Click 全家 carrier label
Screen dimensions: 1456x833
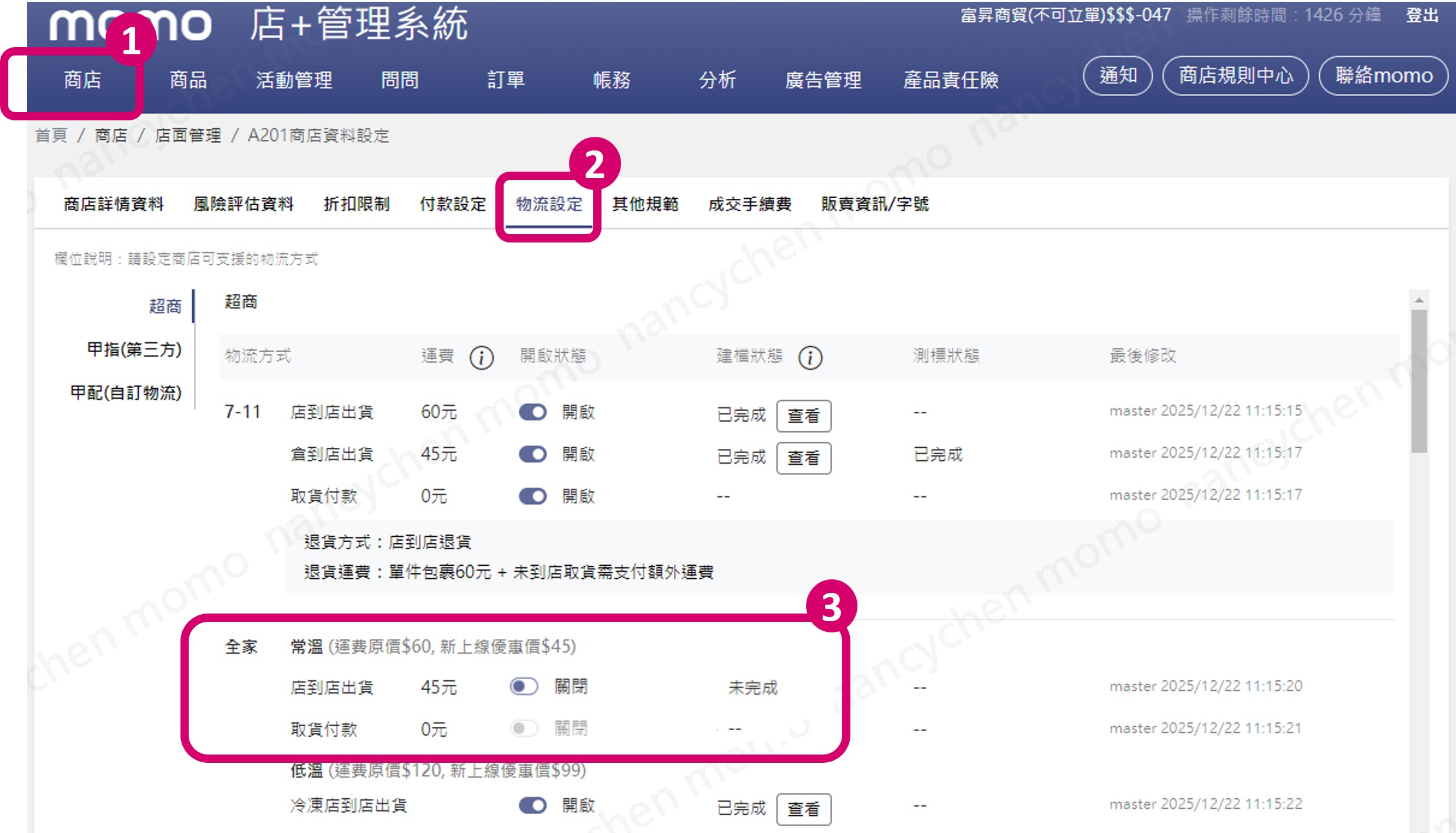point(241,647)
